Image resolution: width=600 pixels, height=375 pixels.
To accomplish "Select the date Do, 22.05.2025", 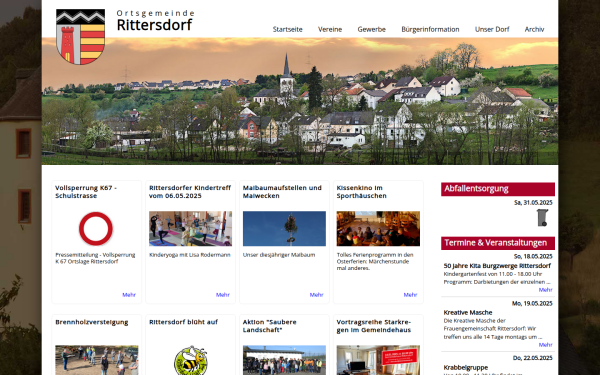I will point(533,358).
